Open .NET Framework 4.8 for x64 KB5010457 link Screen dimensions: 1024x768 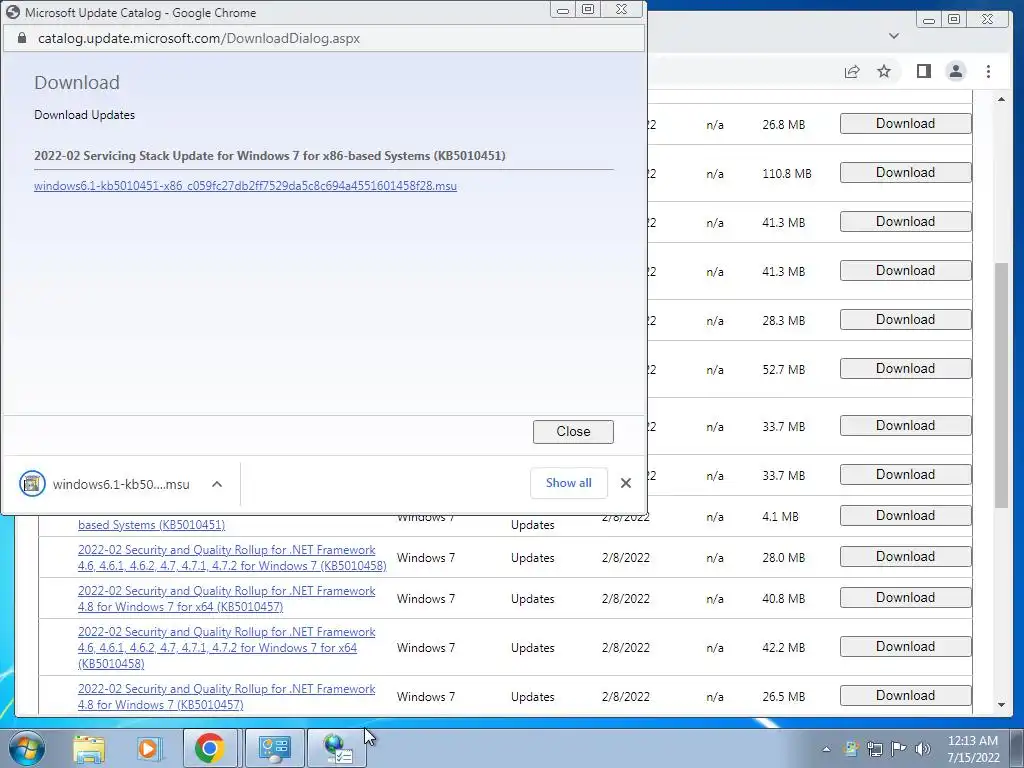click(227, 599)
